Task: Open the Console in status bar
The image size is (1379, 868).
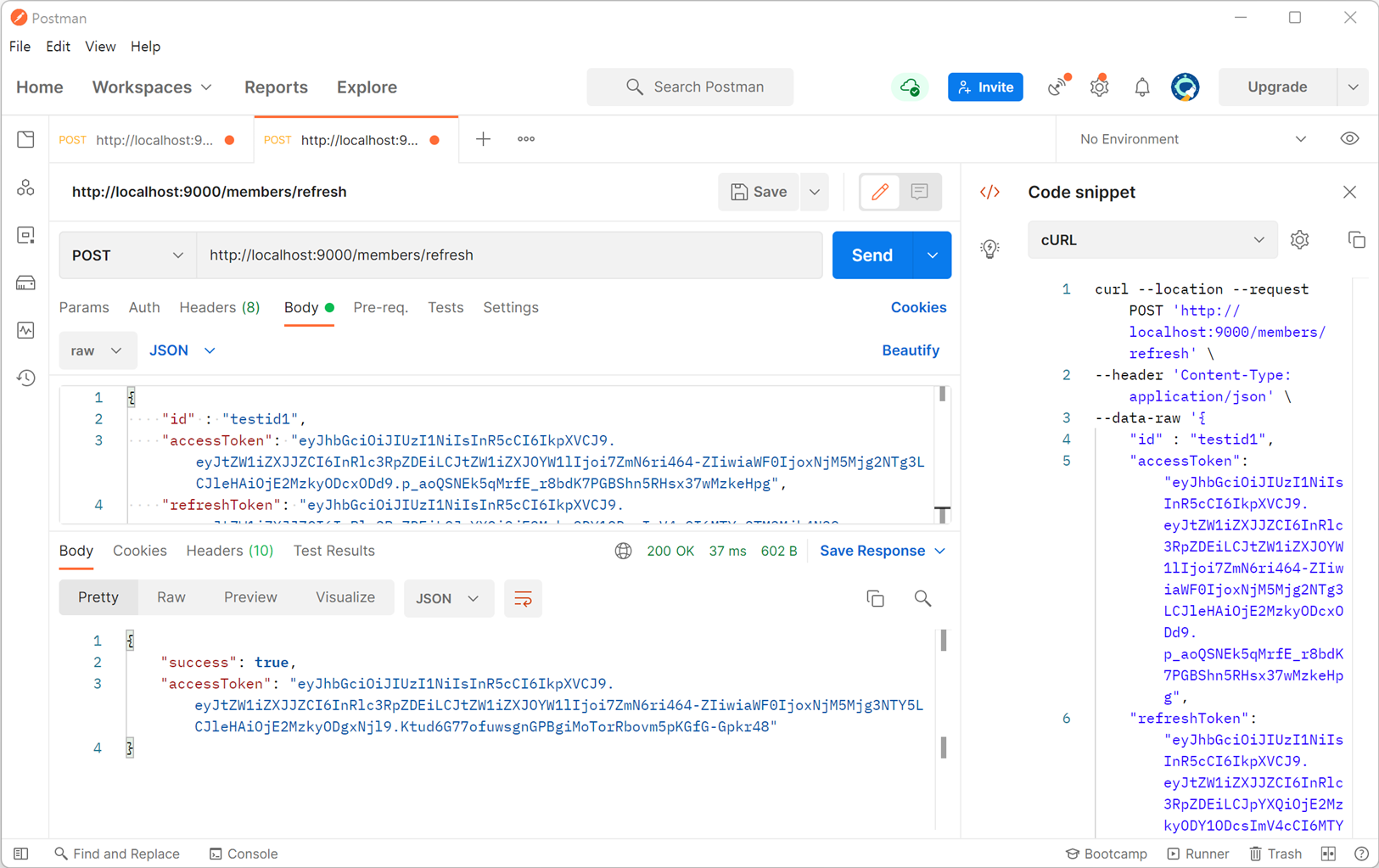Action: pos(244,854)
